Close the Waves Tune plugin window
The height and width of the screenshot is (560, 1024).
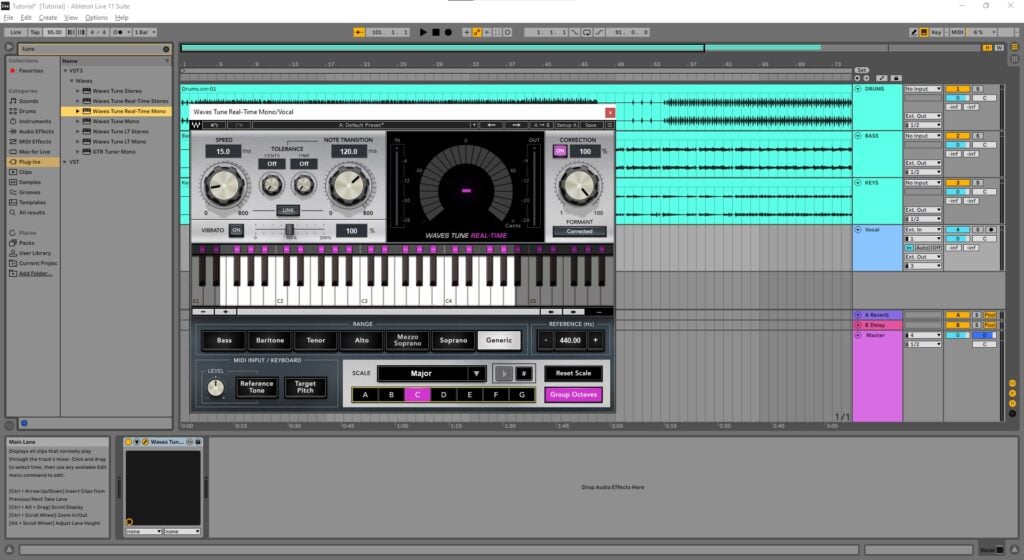click(610, 112)
